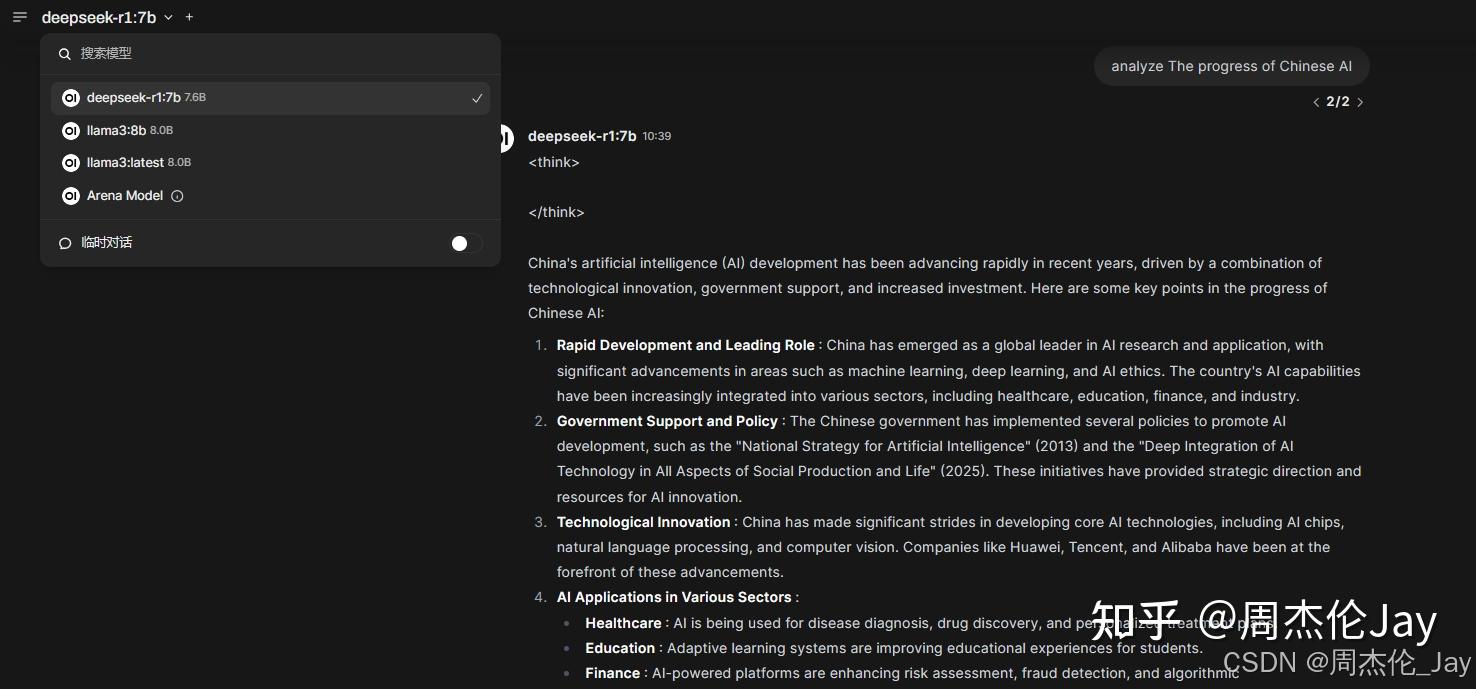Image resolution: width=1476 pixels, height=689 pixels.
Task: Select the Arena Model entry
Action: click(x=125, y=196)
